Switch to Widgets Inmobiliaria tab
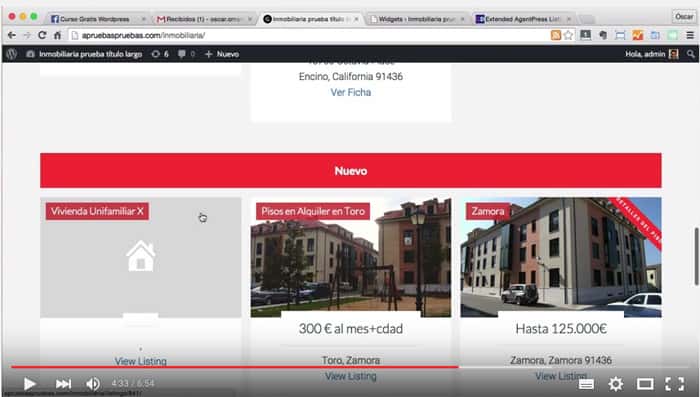The image size is (700, 397). (x=417, y=19)
